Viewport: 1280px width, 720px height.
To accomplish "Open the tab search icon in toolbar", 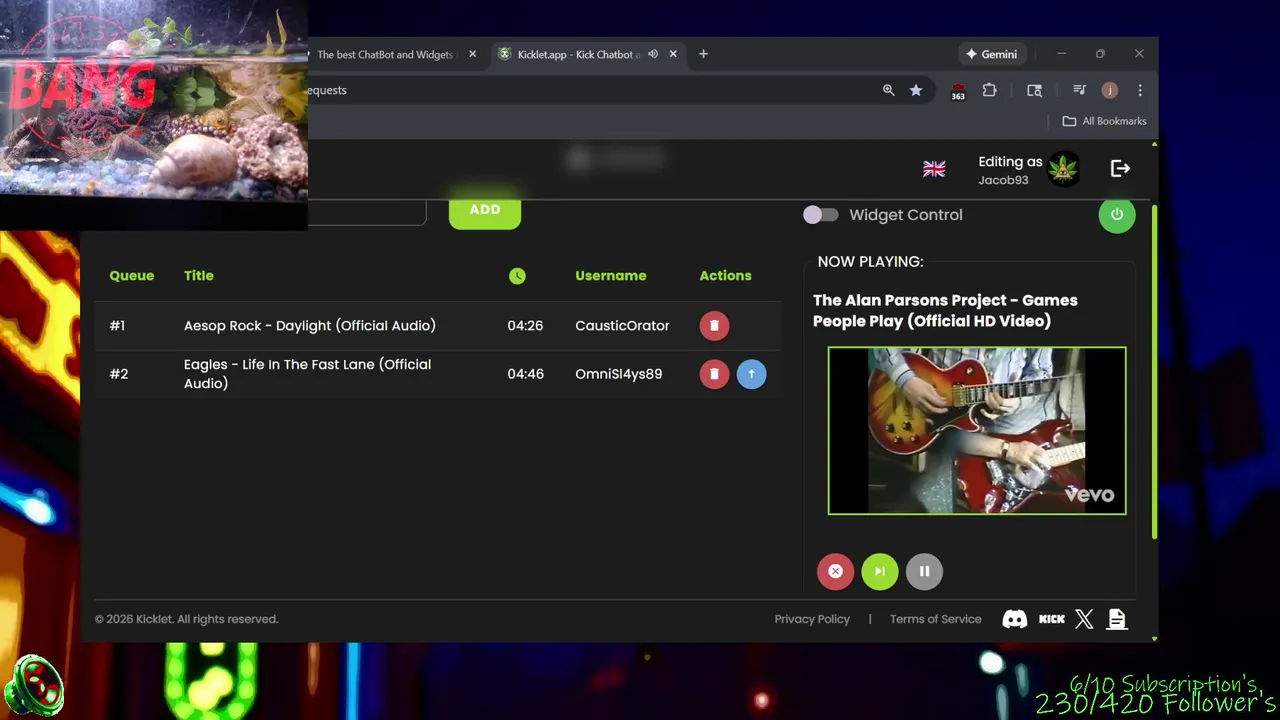I will pyautogui.click(x=1034, y=90).
